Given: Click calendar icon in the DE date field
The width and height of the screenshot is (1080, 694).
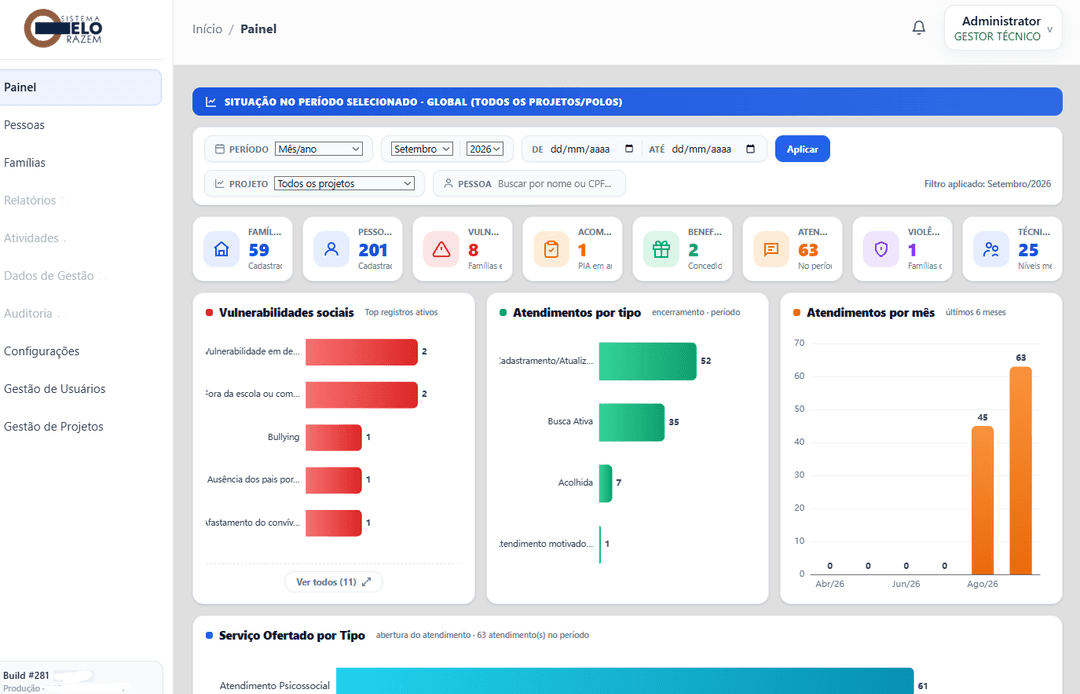Looking at the screenshot, I should [x=629, y=149].
